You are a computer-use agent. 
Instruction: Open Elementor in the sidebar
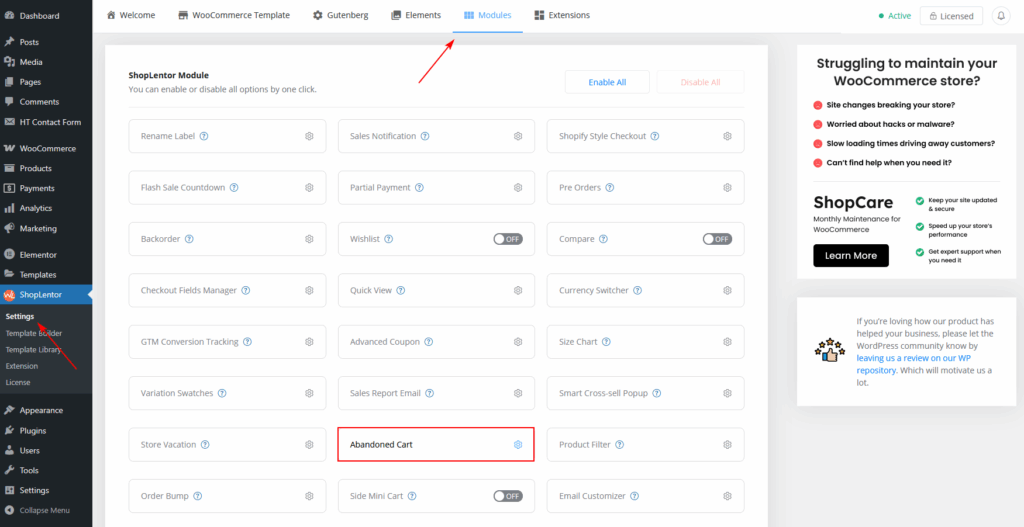(x=46, y=255)
